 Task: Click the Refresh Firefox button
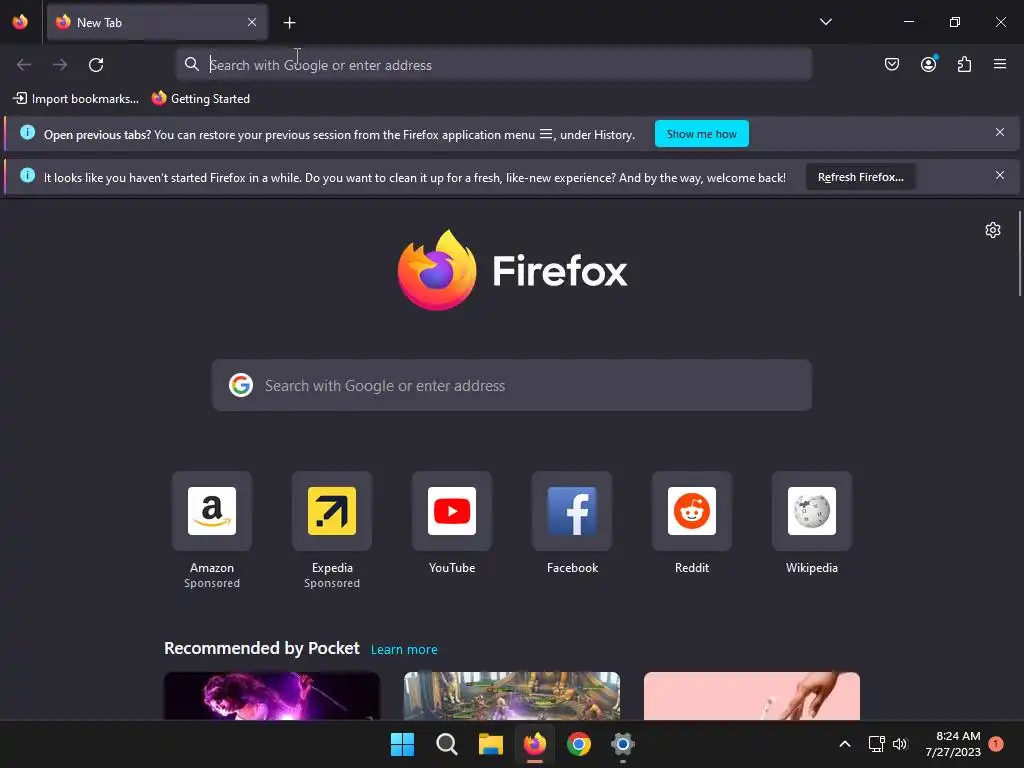(x=860, y=177)
